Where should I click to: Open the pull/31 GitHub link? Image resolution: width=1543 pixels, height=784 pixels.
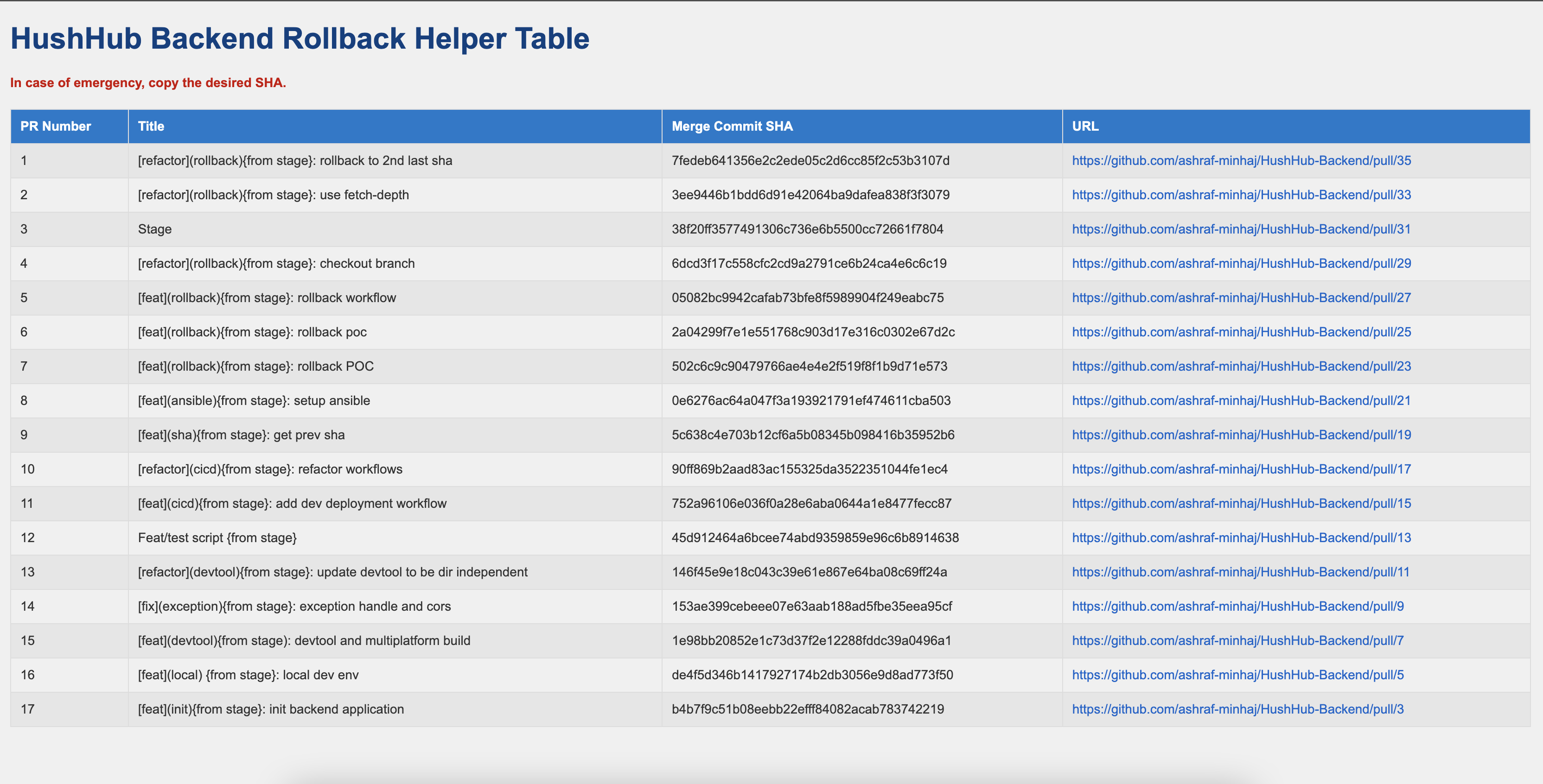tap(1241, 229)
